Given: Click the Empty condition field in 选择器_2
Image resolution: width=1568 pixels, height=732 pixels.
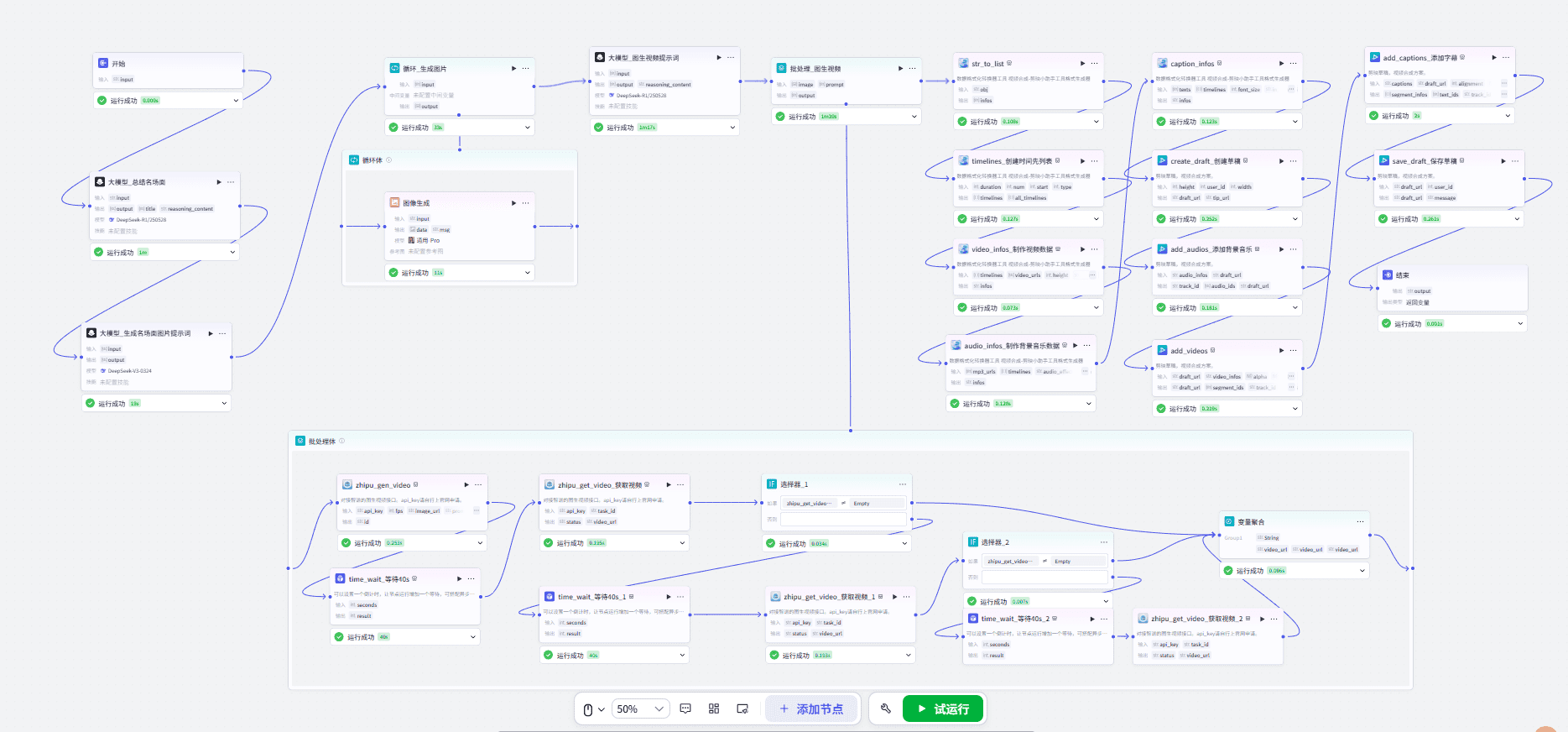Looking at the screenshot, I should click(x=1079, y=562).
